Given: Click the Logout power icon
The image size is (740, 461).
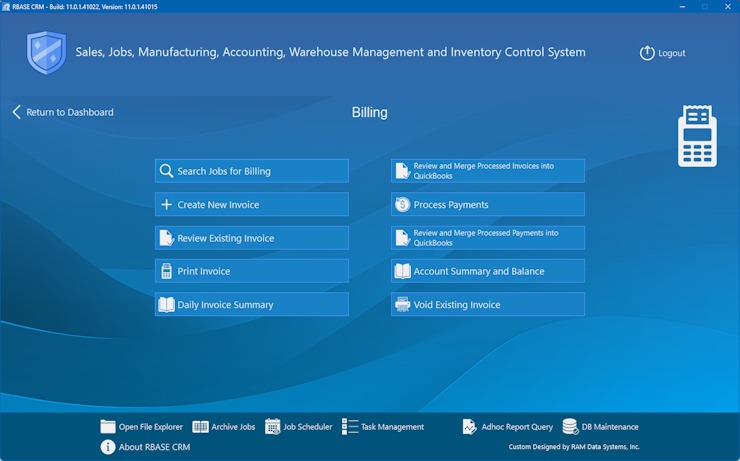Looking at the screenshot, I should pos(647,53).
